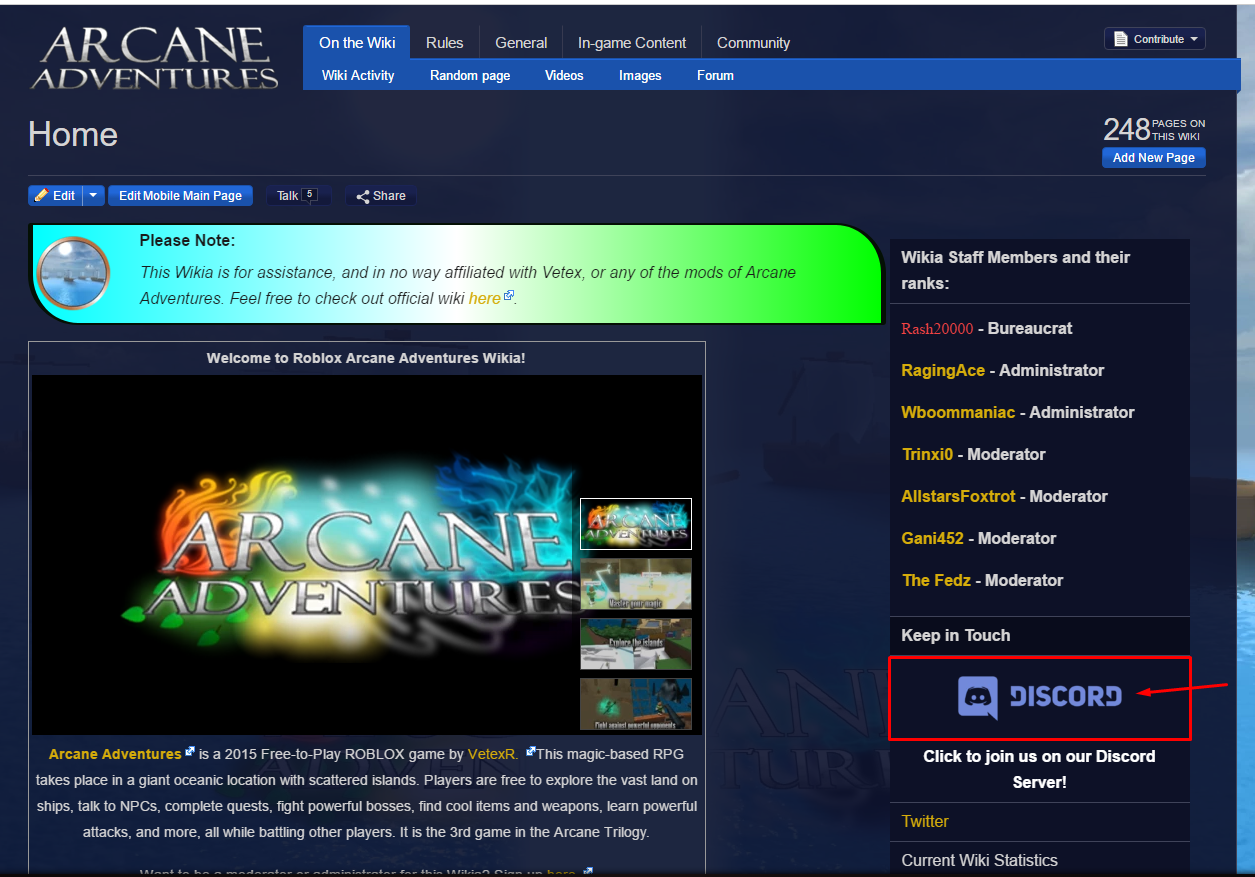1255x877 pixels.
Task: Click the round ocean notice icon
Action: [x=73, y=273]
